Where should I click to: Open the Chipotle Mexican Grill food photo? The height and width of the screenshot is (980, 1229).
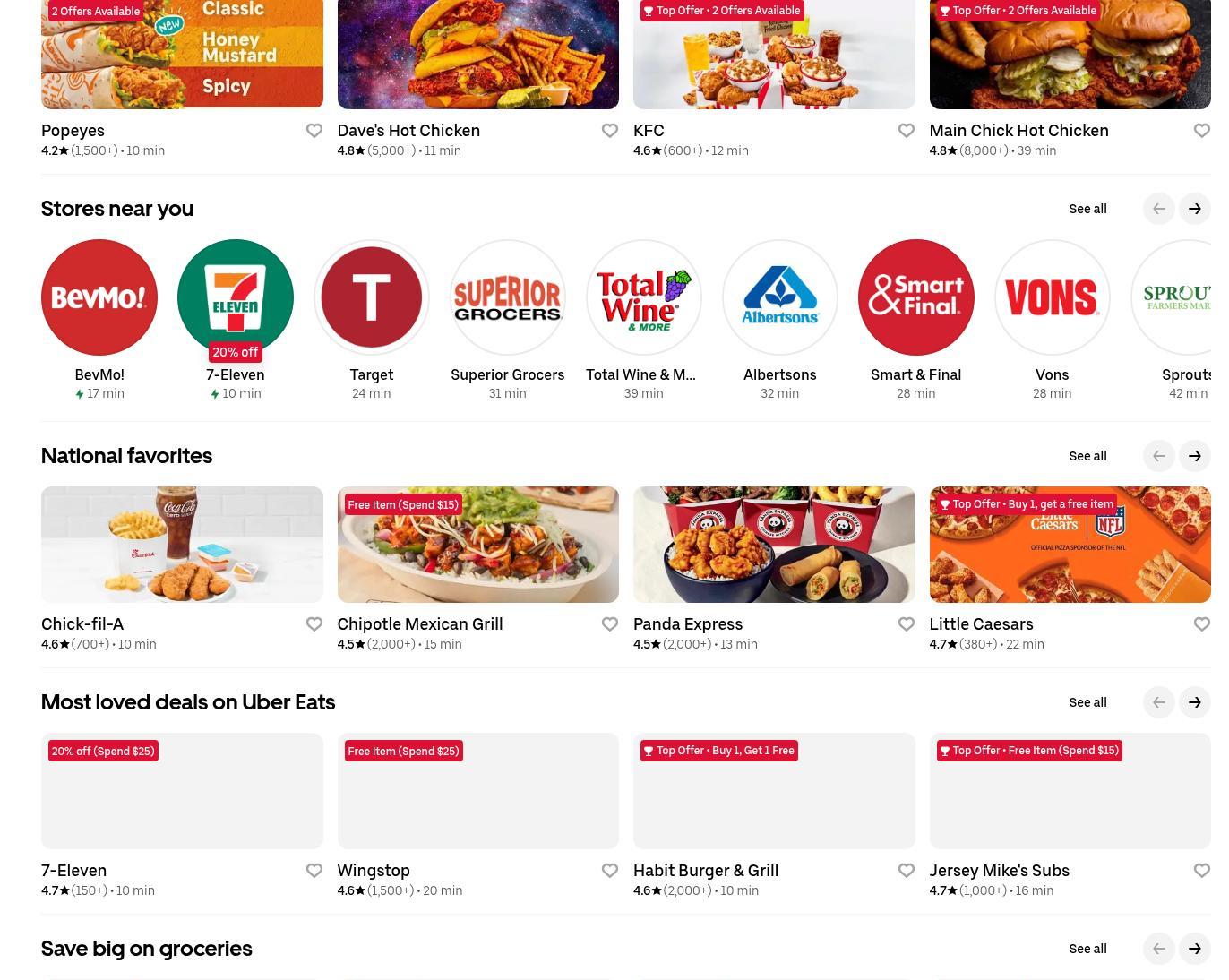[478, 545]
